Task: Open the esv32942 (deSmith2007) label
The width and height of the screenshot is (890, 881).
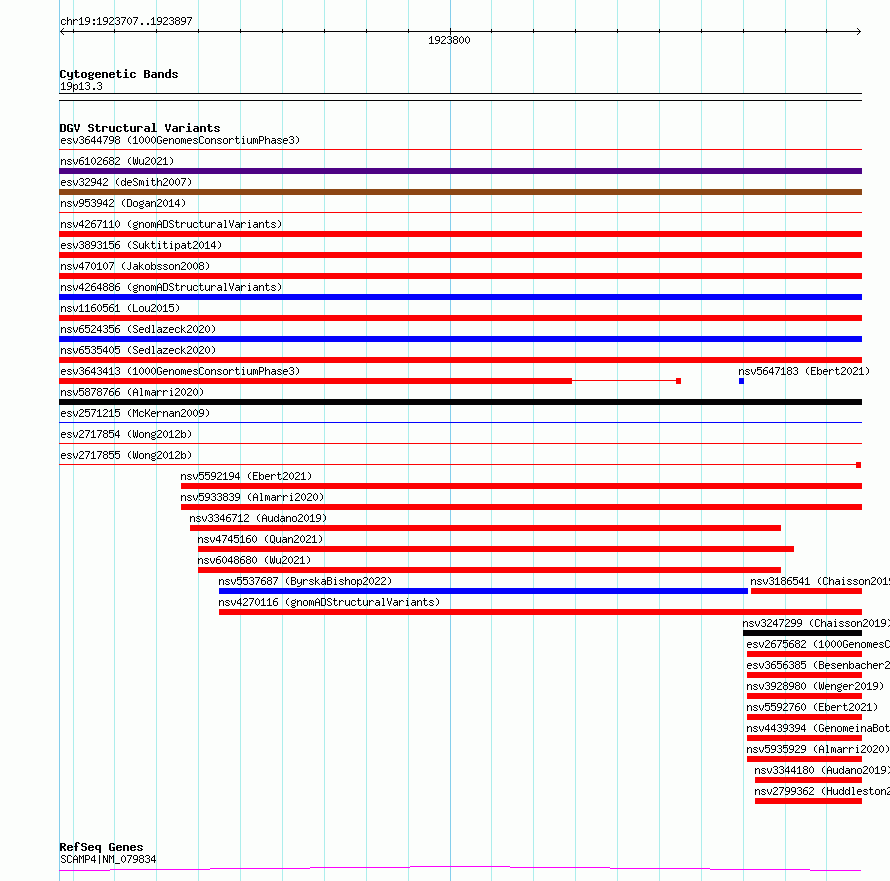Action: tap(126, 182)
